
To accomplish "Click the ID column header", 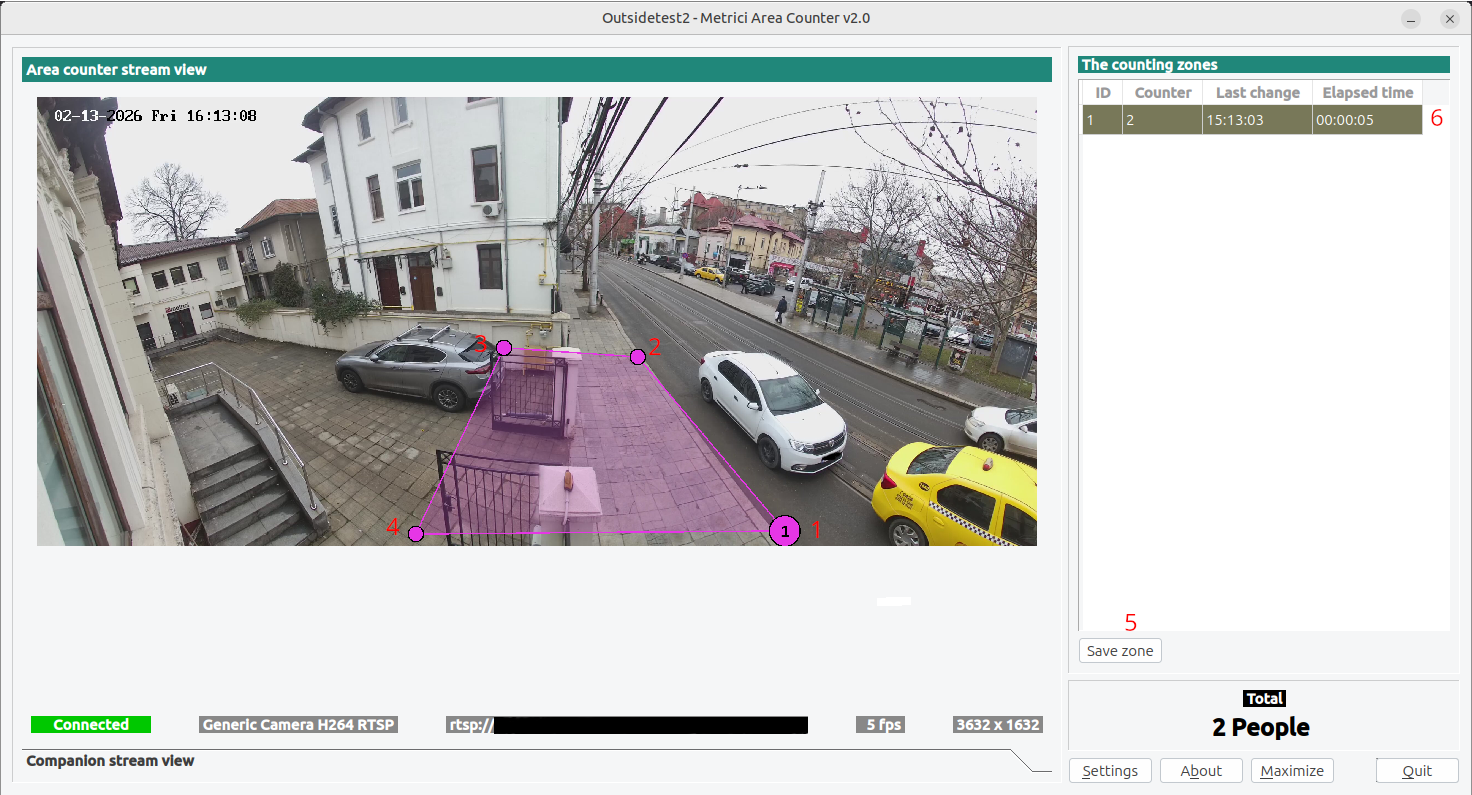I will [1103, 92].
